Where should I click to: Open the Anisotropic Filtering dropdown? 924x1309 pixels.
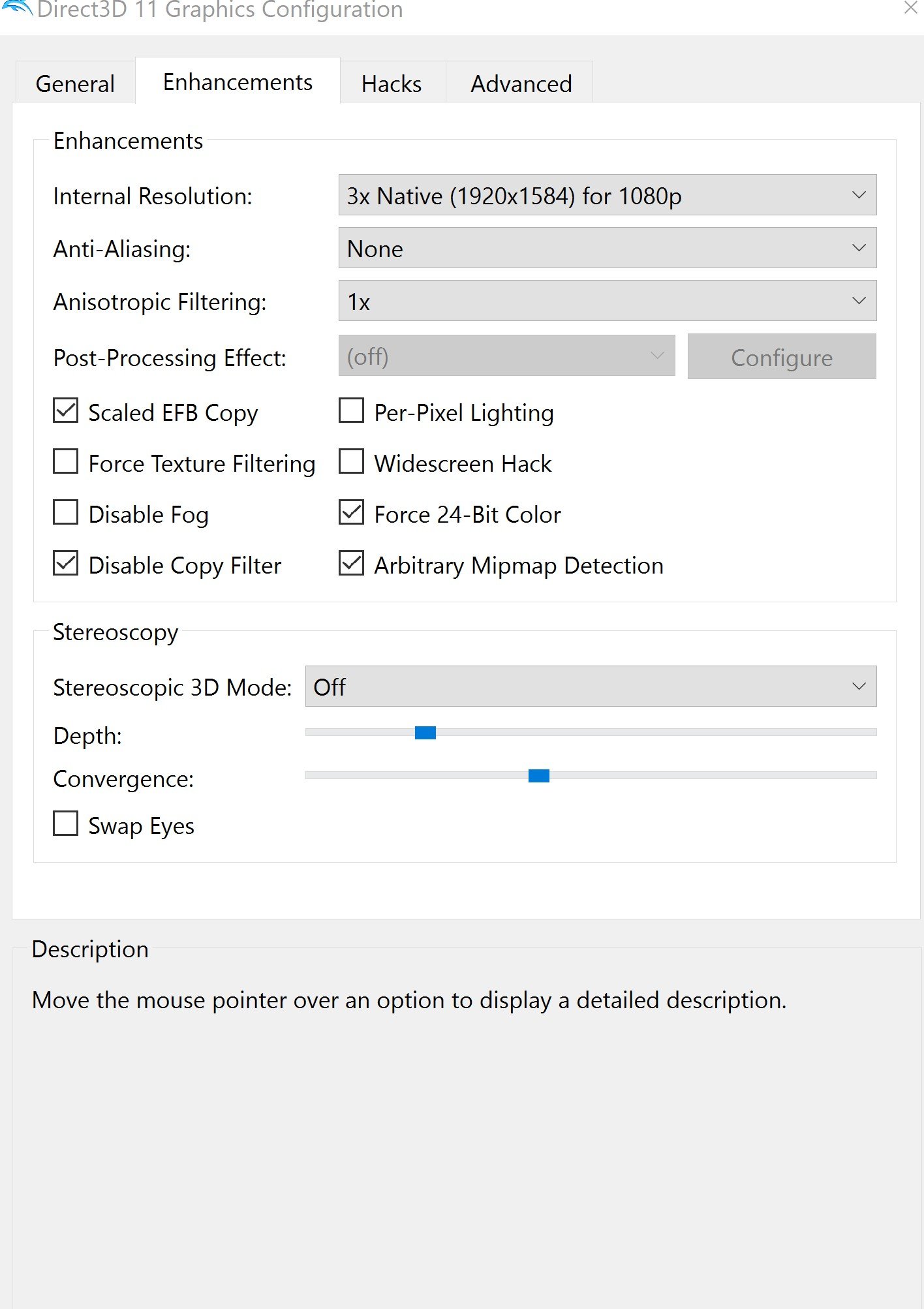click(607, 301)
